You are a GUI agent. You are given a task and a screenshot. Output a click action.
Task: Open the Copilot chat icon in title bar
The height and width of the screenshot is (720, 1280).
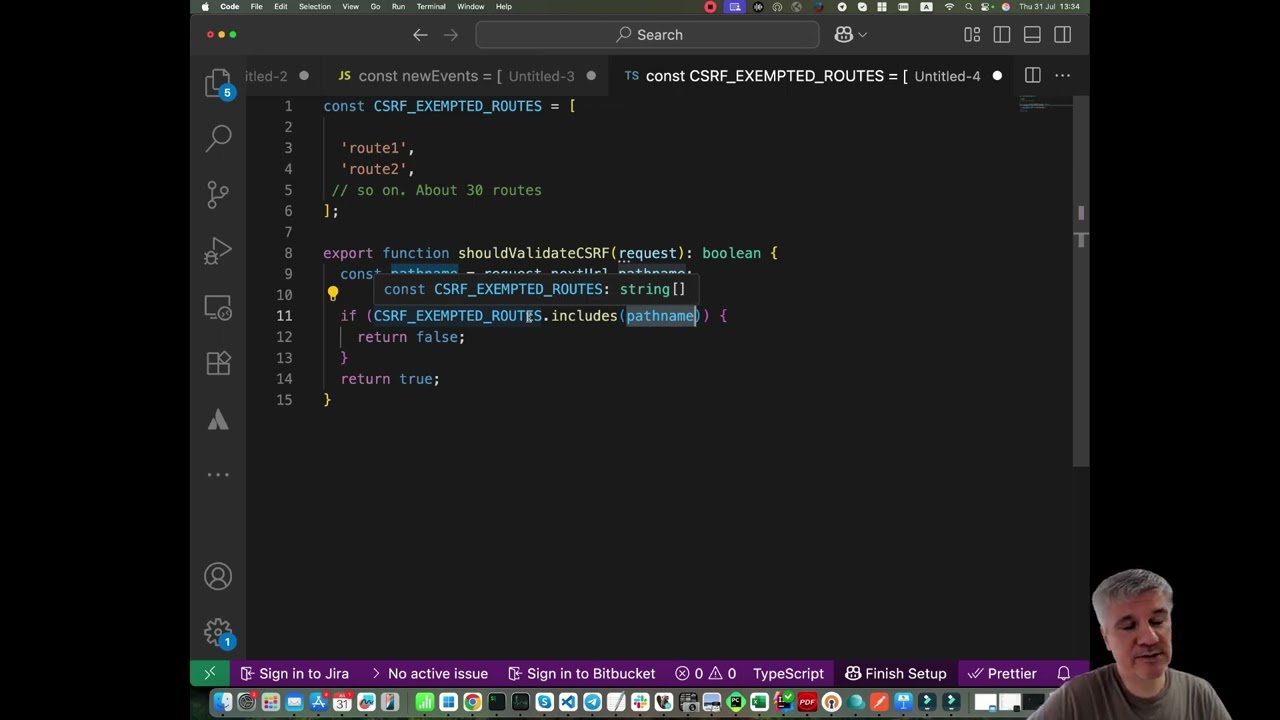843,35
